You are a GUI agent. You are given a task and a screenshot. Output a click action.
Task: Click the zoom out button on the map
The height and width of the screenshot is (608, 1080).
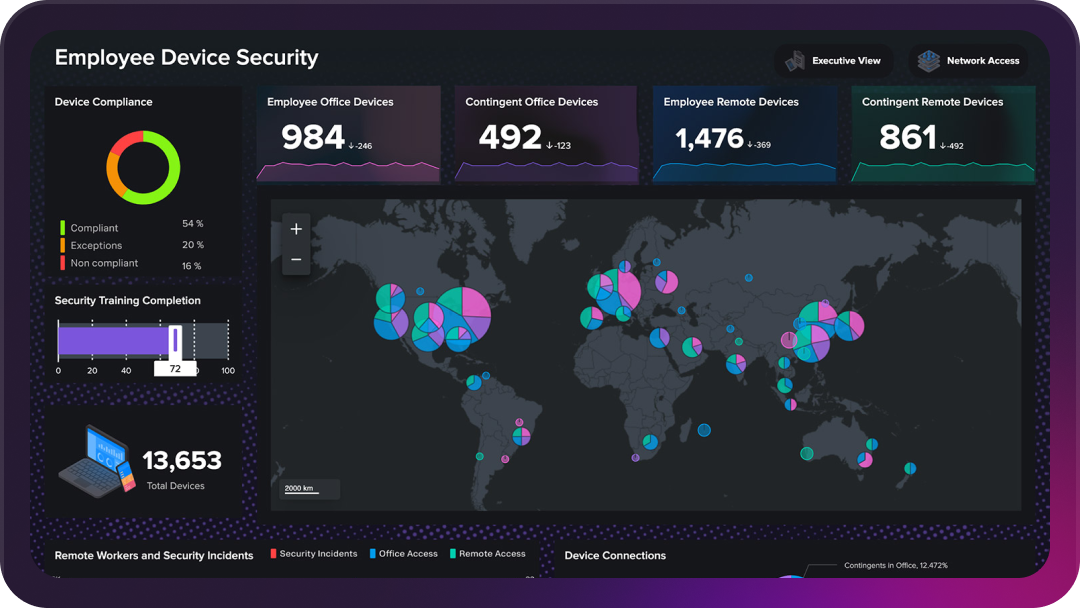point(295,259)
